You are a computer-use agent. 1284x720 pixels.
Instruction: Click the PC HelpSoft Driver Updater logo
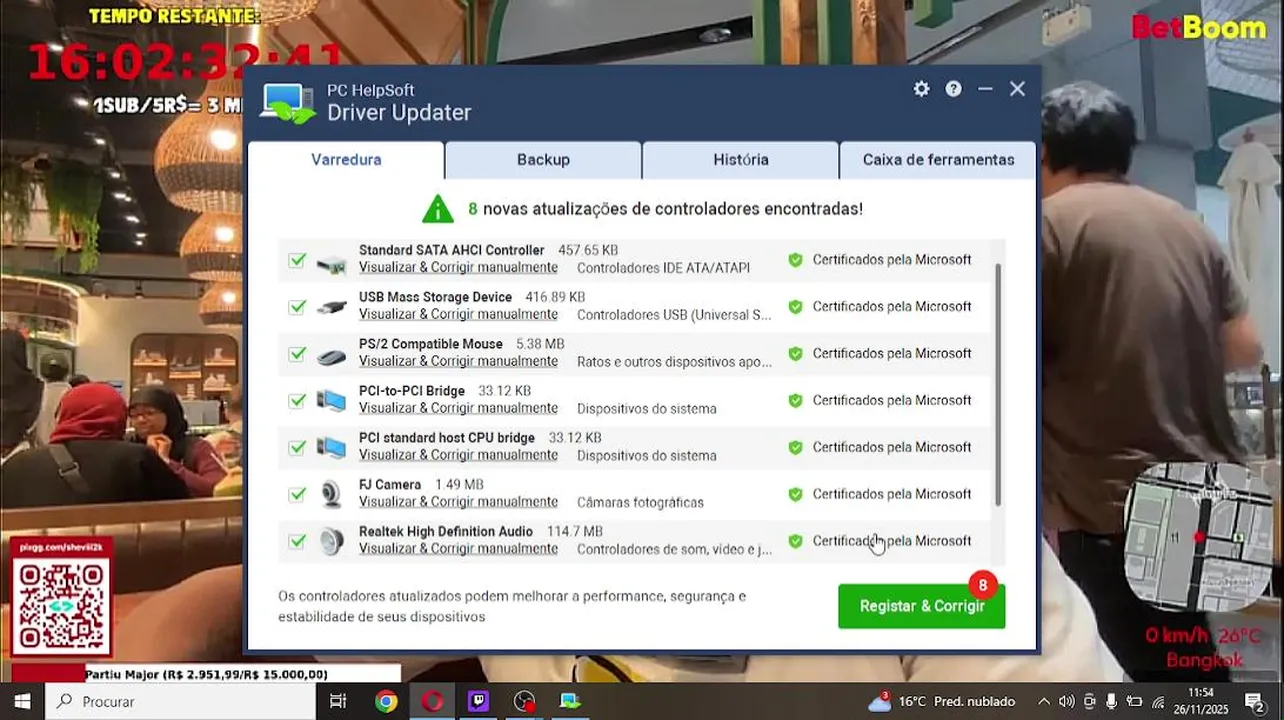288,103
